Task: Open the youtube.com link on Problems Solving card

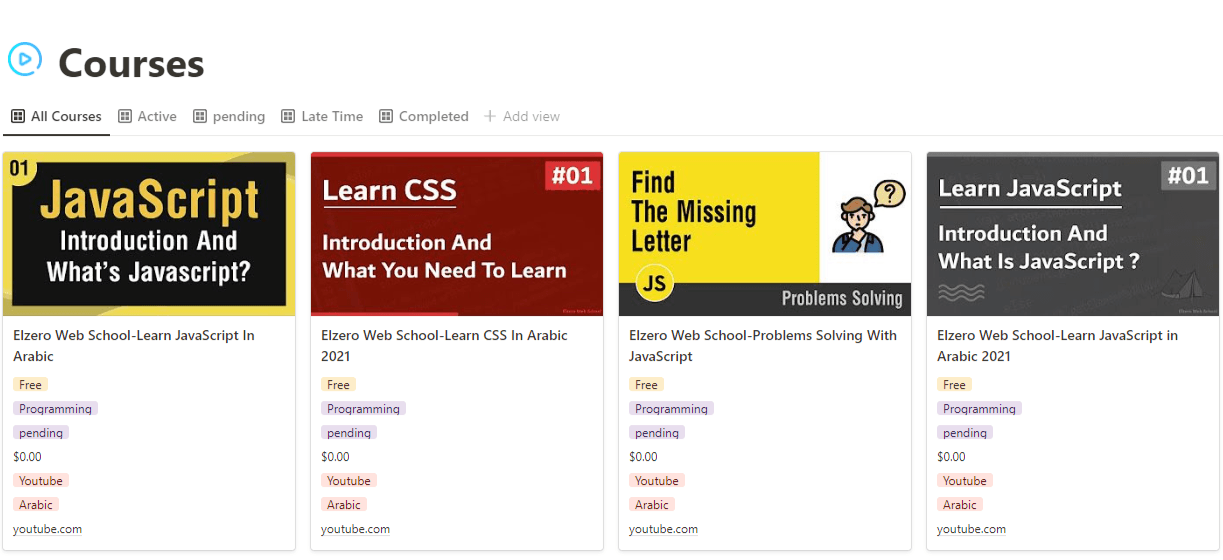Action: pos(663,529)
